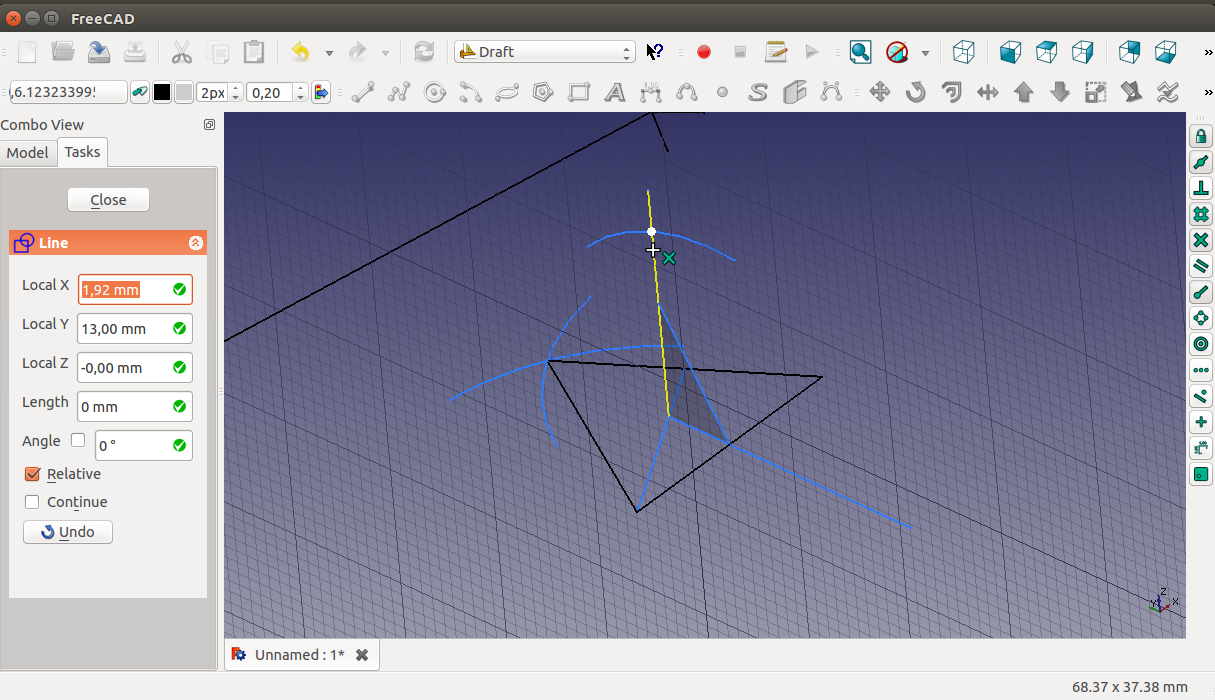Screen dimensions: 1215x700
Task: Toggle snap to grid icon
Action: click(1201, 214)
